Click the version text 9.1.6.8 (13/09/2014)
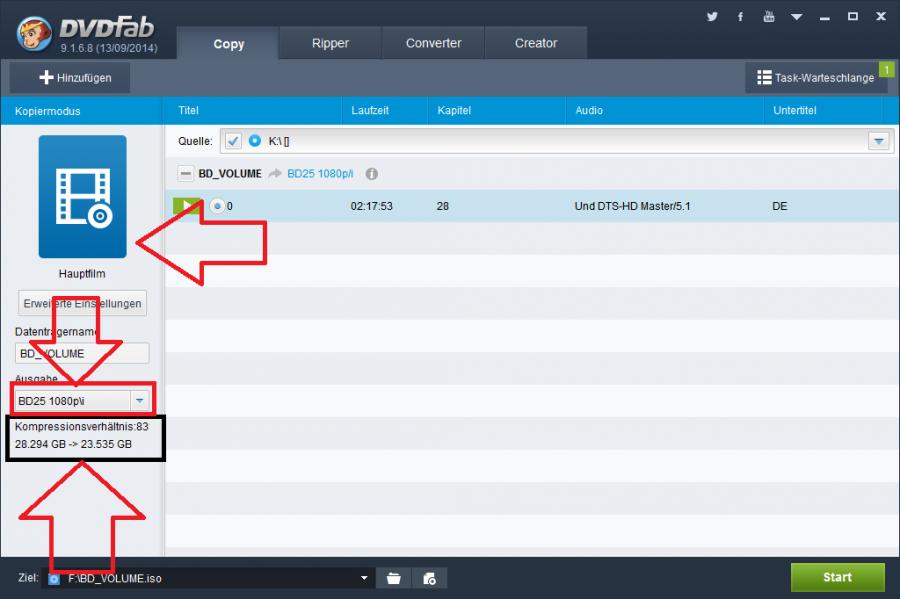The height and width of the screenshot is (599, 900). 109,48
